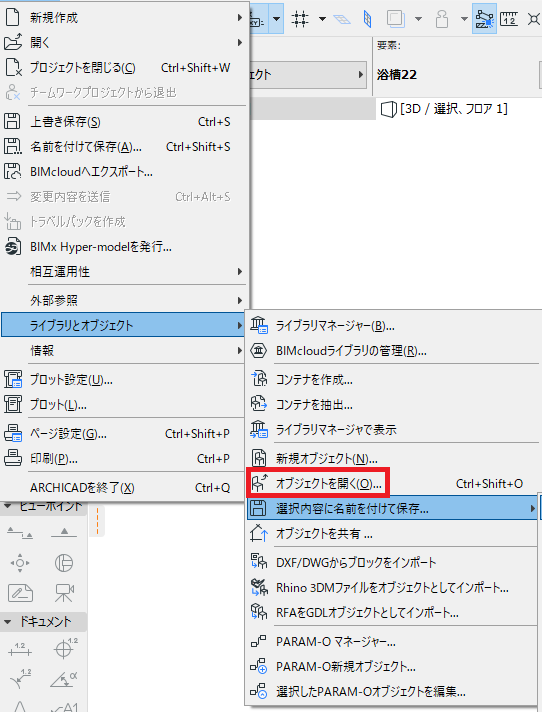Open dropdown arrow beside trace reference icon
This screenshot has width=542, height=712.
(419, 19)
